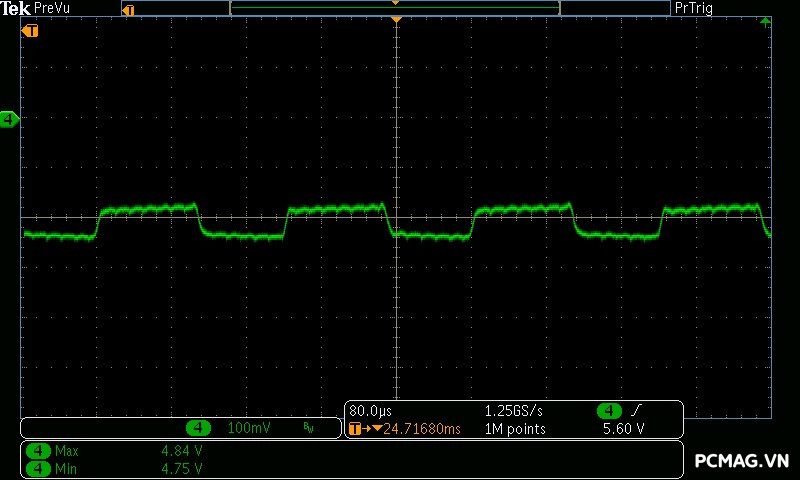Select the PreVu acquisition status label
This screenshot has width=800, height=480.
point(51,8)
